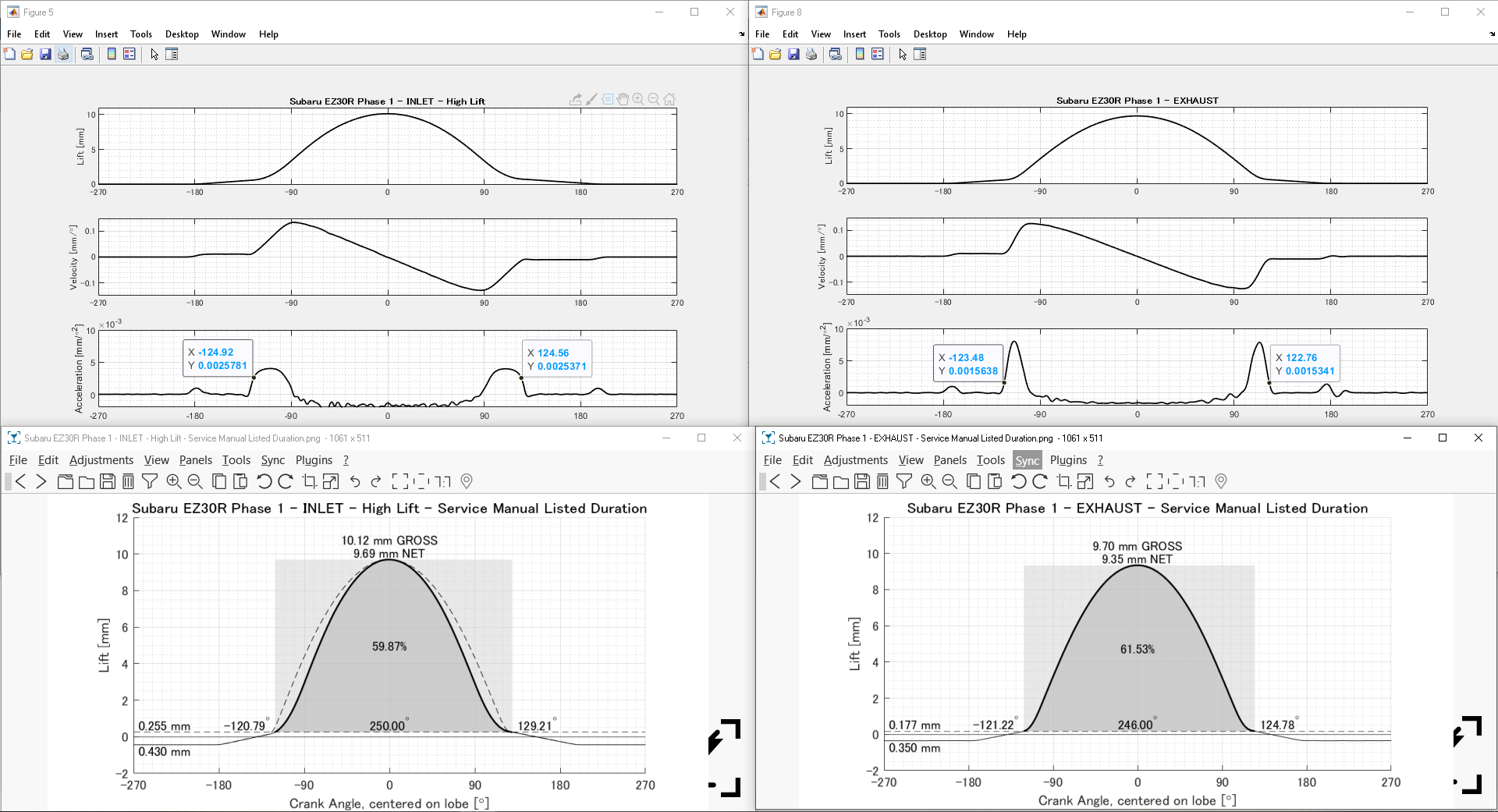
Task: Click Zoom Out magnifier in INLET viewer
Action: pyautogui.click(x=195, y=481)
